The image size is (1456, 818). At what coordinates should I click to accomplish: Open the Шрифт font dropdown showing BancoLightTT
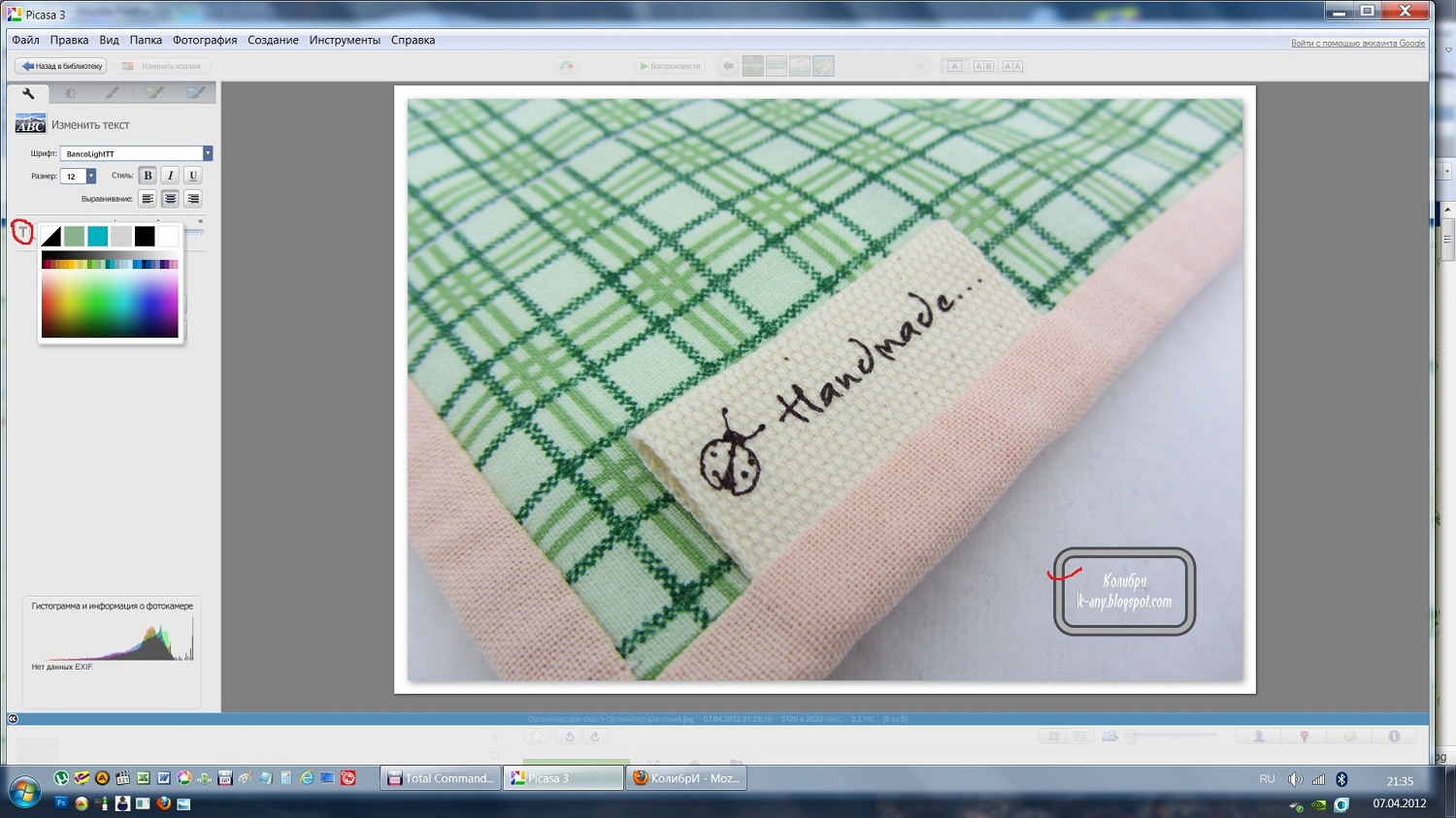tap(136, 153)
